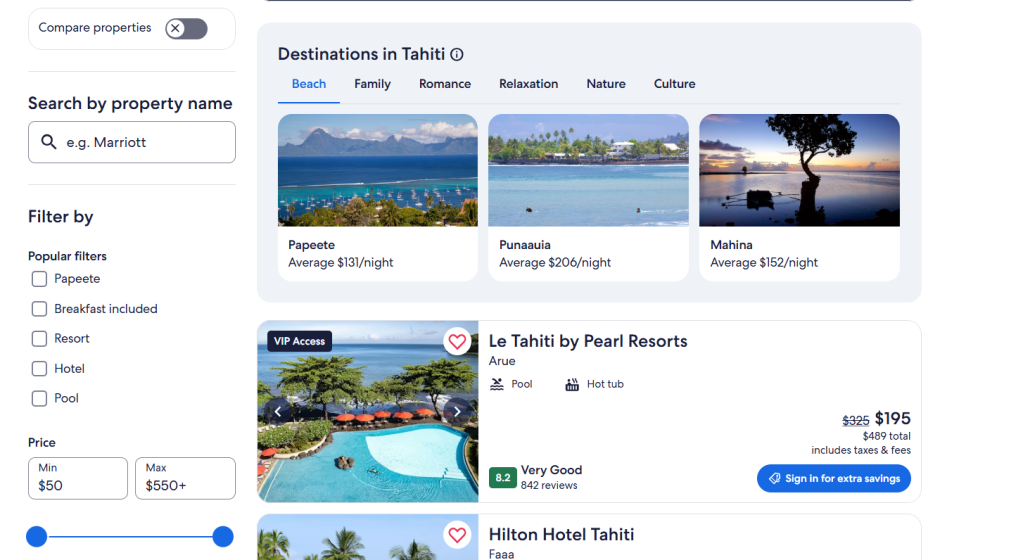Show next photo of Le Tahiti resort

pos(457,411)
